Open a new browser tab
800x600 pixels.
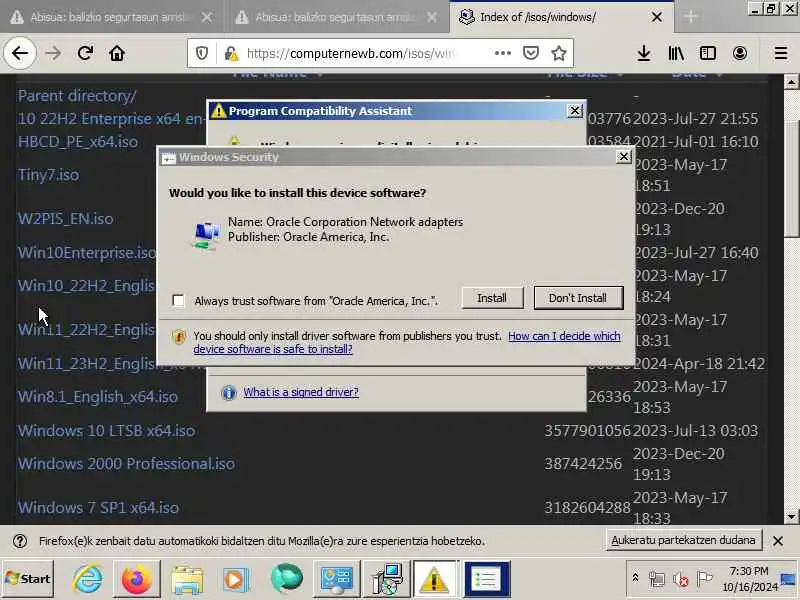[691, 17]
